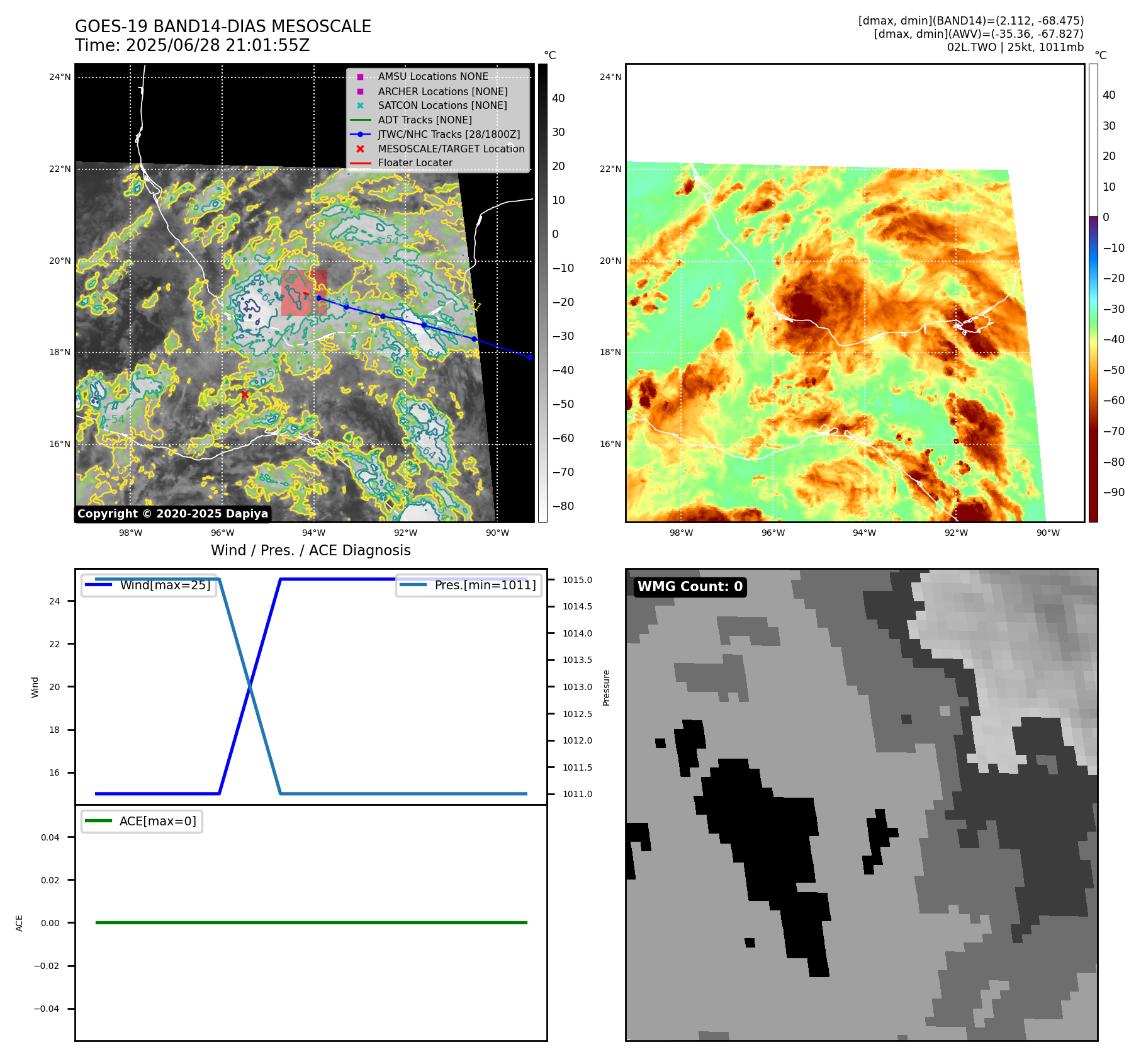The image size is (1141, 1064).
Task: Click the BAND14 dmax dmin readout text
Action: click(971, 21)
